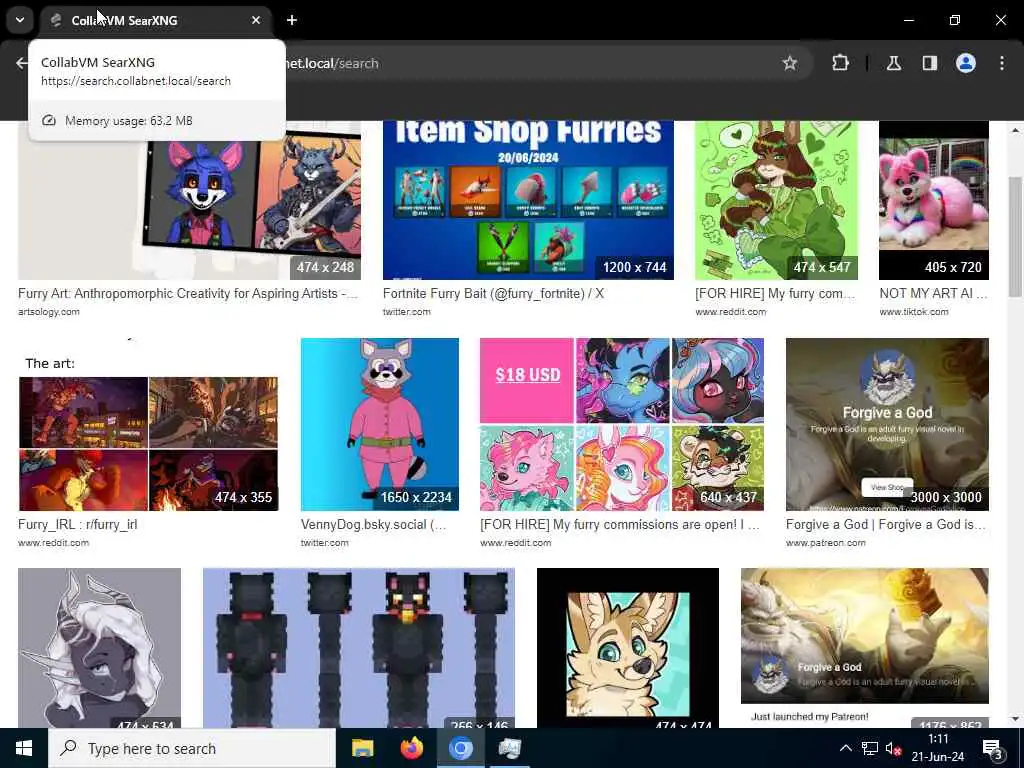The width and height of the screenshot is (1024, 768).
Task: Open the $18 USD commissions collage image
Action: click(622, 424)
